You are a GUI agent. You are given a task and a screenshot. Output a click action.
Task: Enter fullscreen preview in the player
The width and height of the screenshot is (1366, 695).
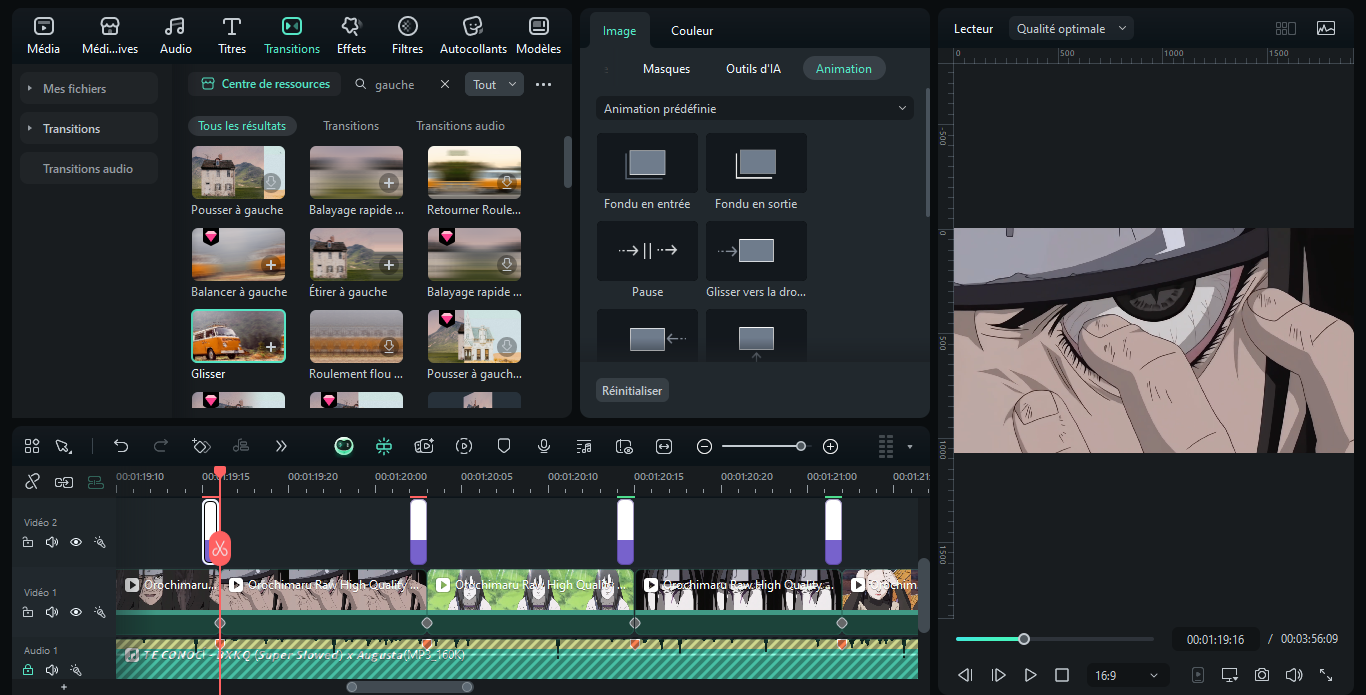point(1326,675)
